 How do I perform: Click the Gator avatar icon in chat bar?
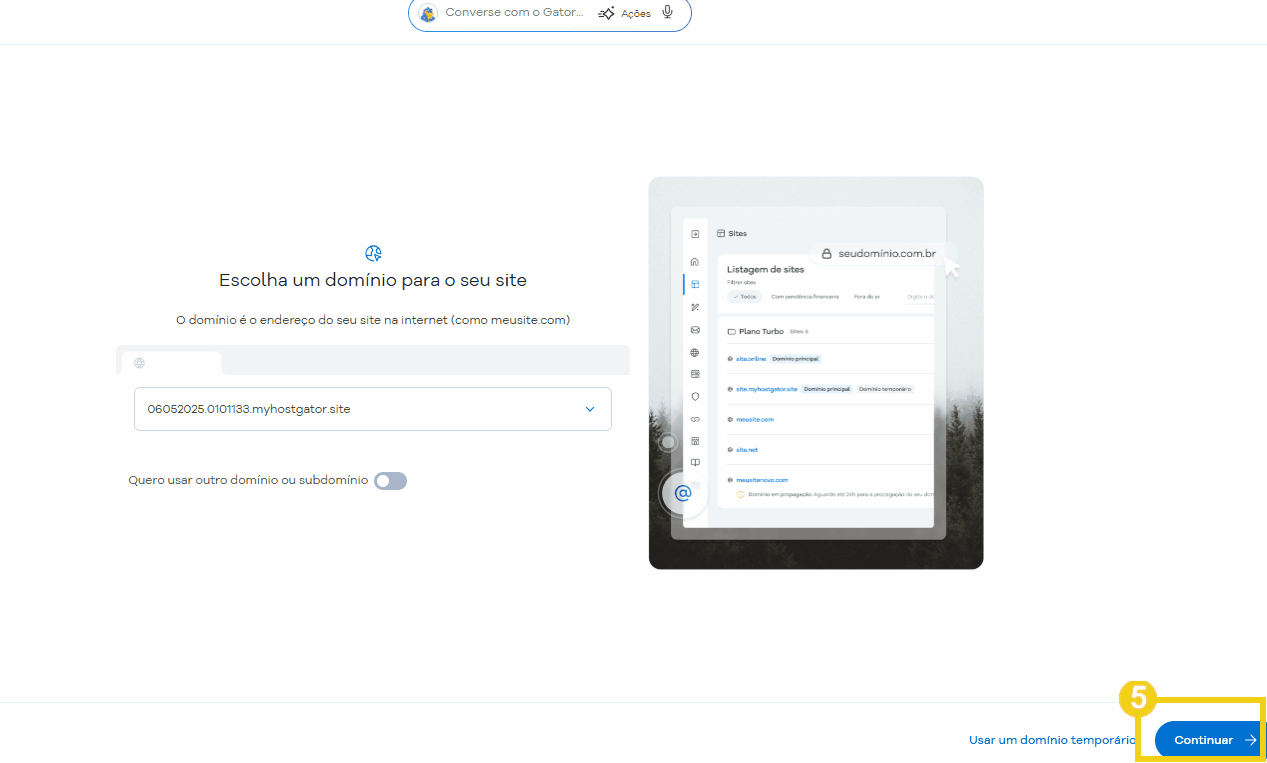pyautogui.click(x=428, y=13)
